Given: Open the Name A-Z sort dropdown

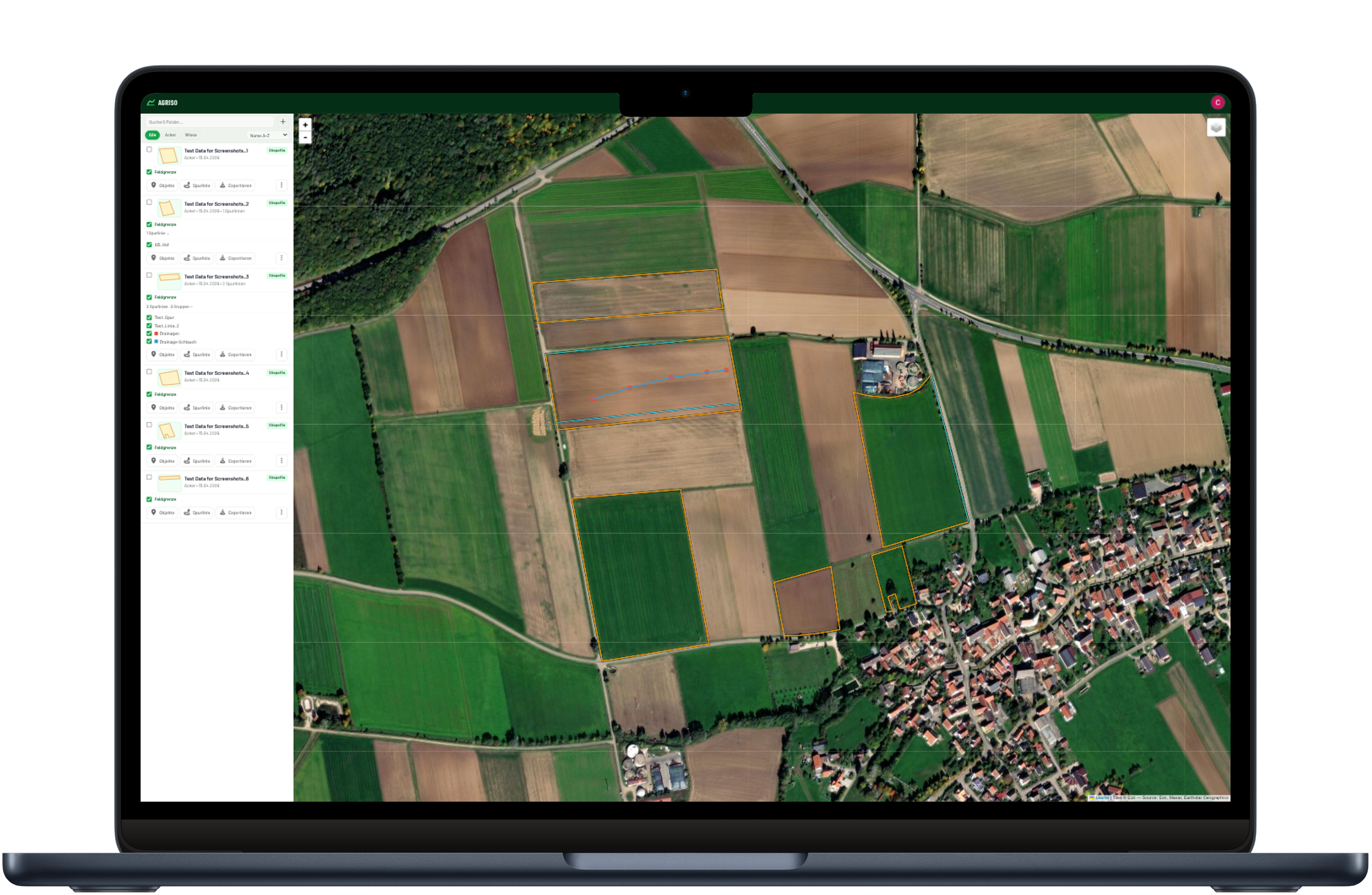Looking at the screenshot, I should [268, 136].
